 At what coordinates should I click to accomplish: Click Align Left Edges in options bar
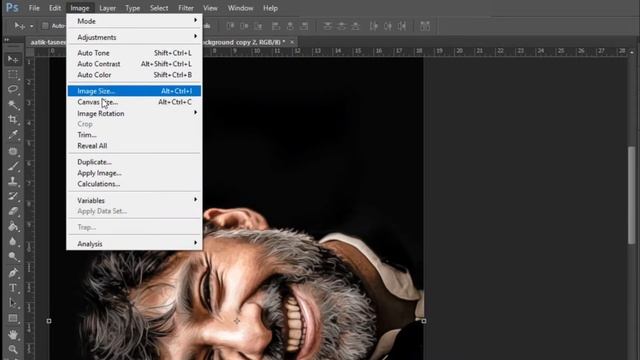(x=276, y=26)
